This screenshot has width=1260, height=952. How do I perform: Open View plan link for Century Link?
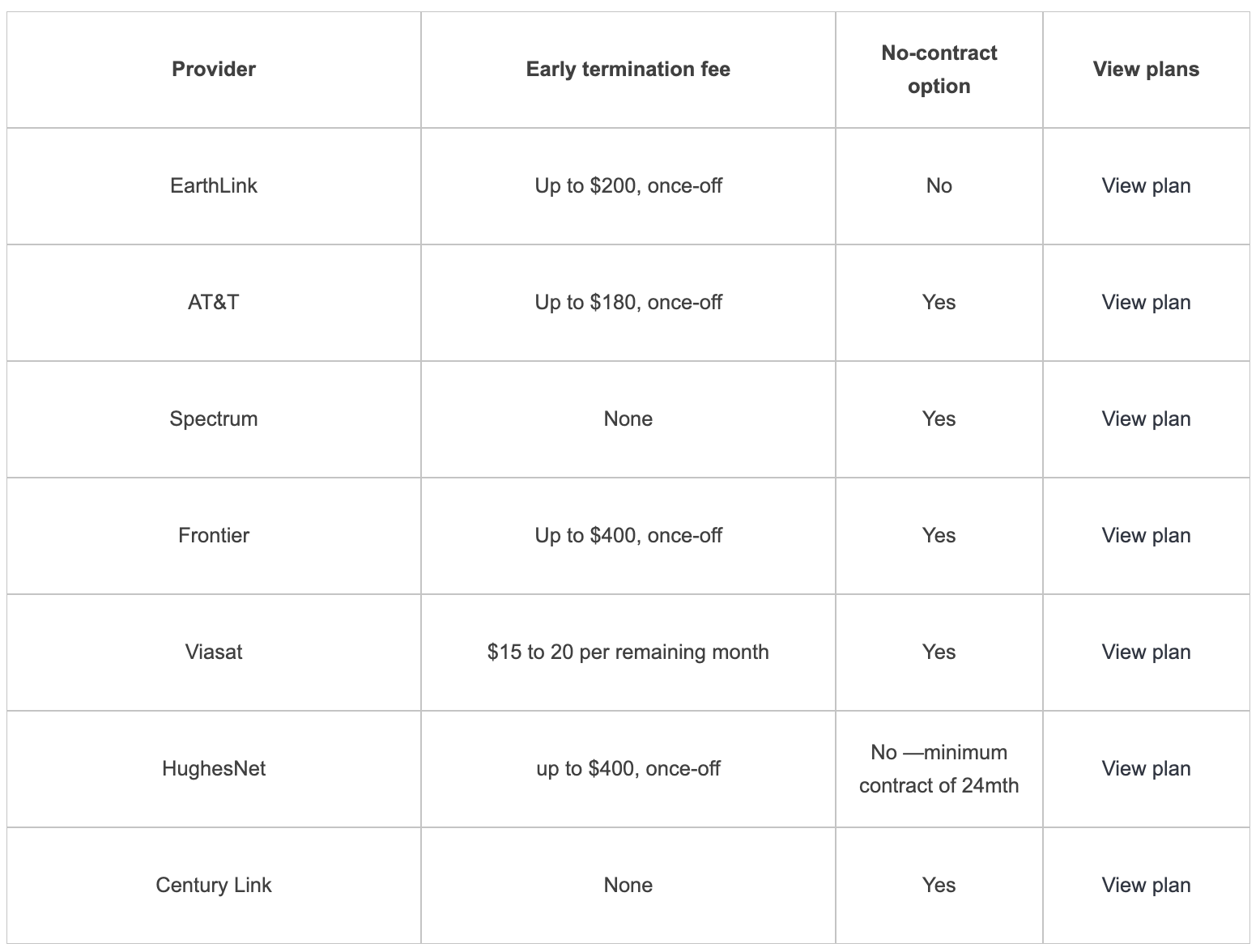(1146, 886)
